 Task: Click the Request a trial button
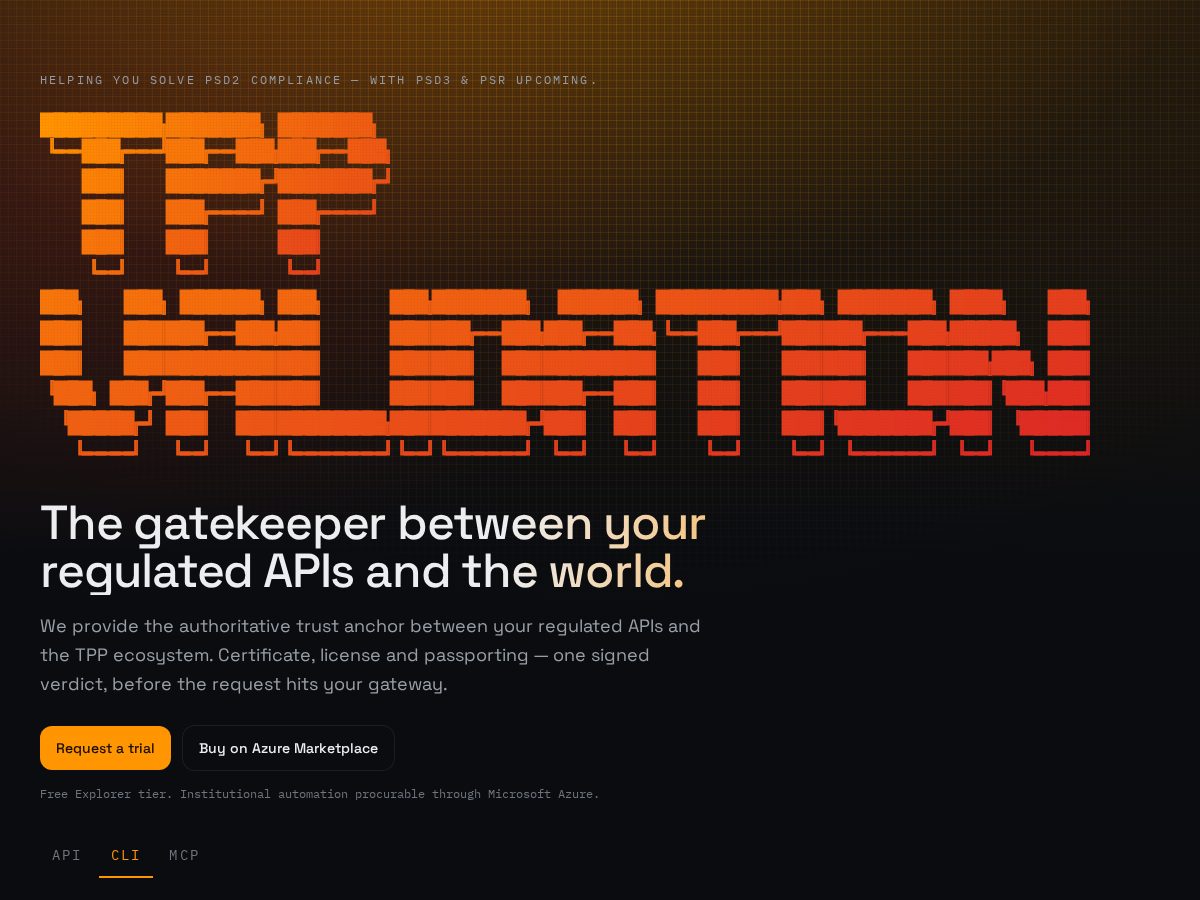[105, 748]
